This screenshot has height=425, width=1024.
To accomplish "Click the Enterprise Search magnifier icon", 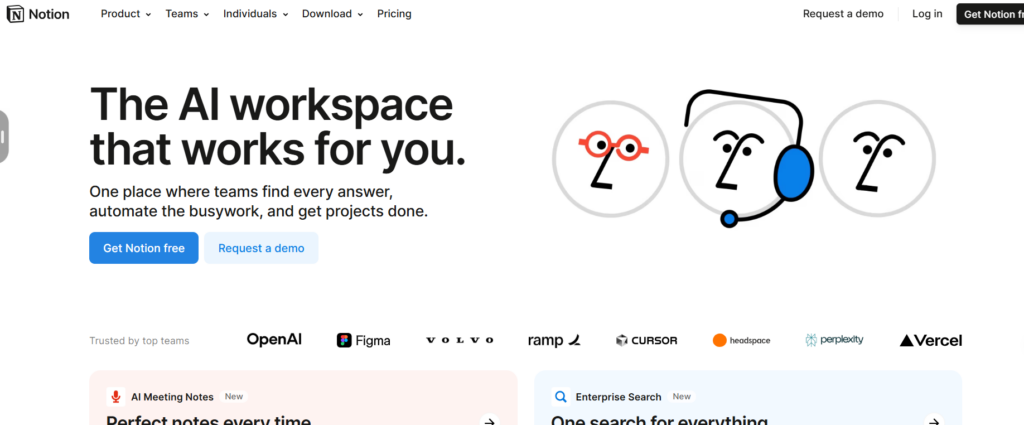I will [561, 397].
